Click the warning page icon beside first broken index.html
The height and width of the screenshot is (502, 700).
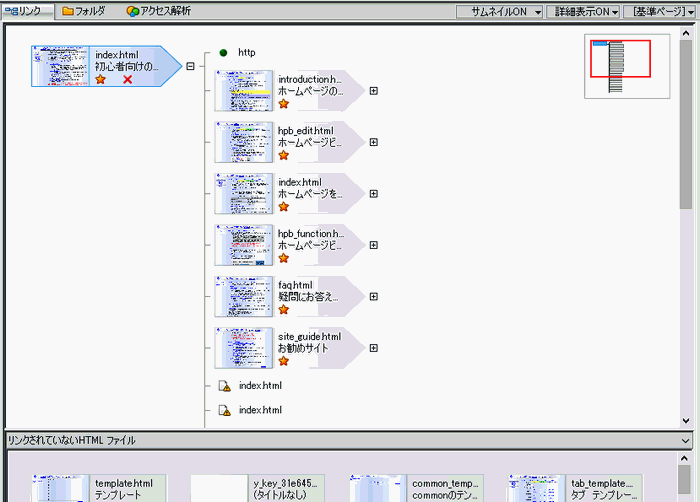pyautogui.click(x=225, y=386)
